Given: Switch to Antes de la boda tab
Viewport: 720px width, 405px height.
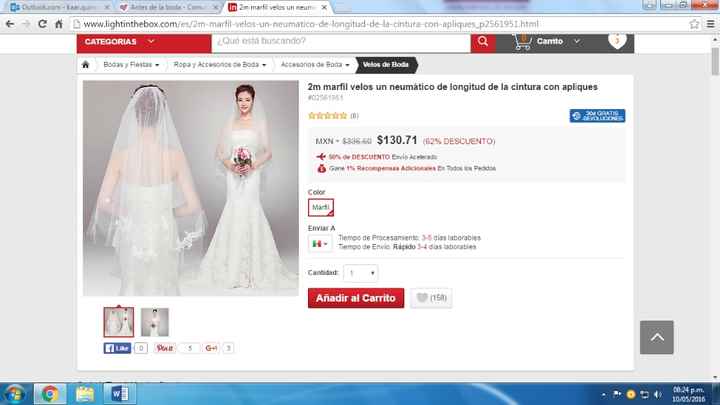Looking at the screenshot, I should (168, 7).
